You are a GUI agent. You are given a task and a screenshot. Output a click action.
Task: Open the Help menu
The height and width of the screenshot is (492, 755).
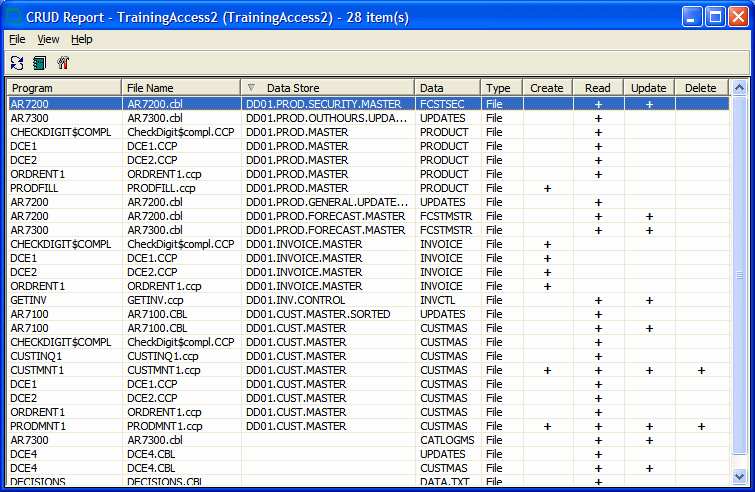pyautogui.click(x=81, y=39)
